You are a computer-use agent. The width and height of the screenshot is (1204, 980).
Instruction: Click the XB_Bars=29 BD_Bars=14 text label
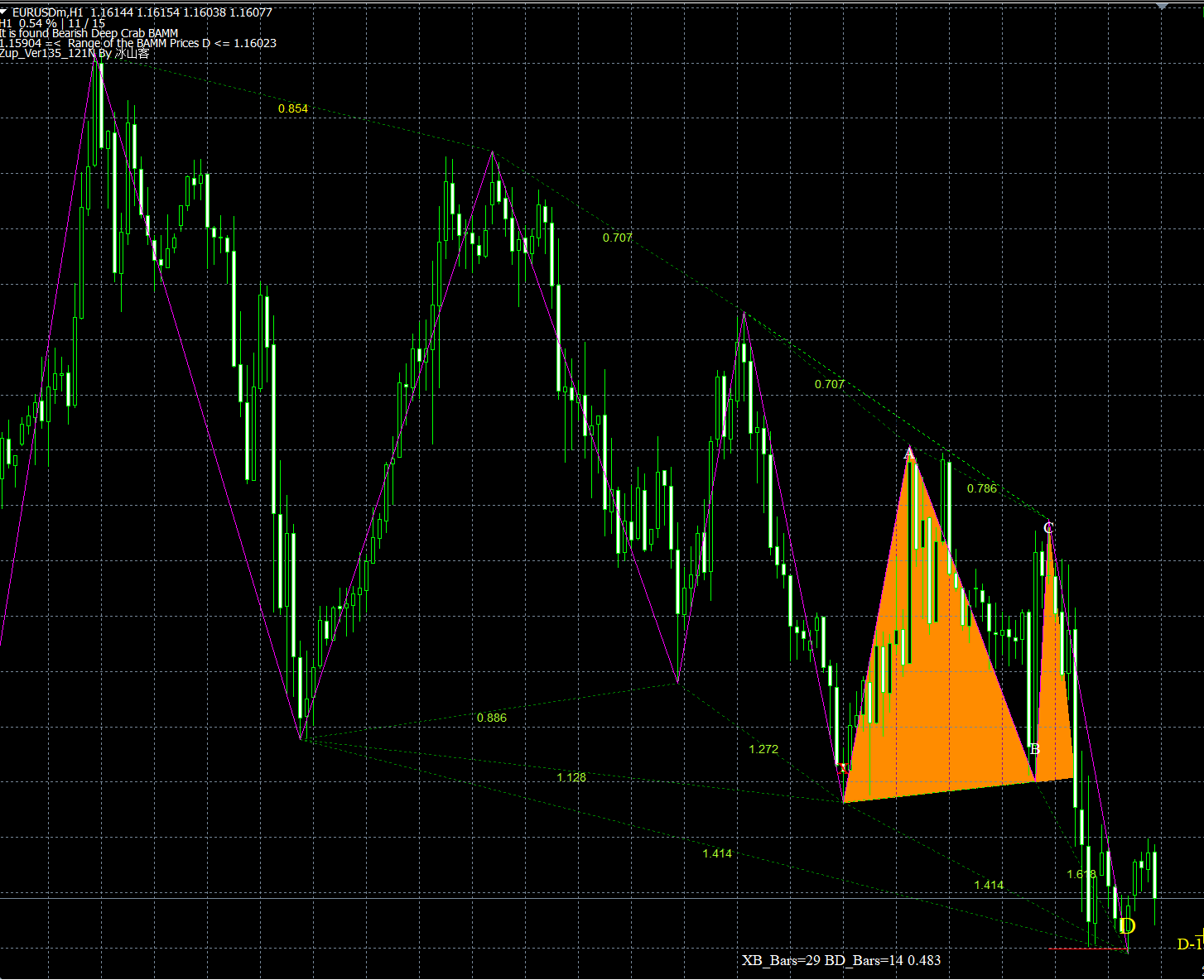(840, 960)
